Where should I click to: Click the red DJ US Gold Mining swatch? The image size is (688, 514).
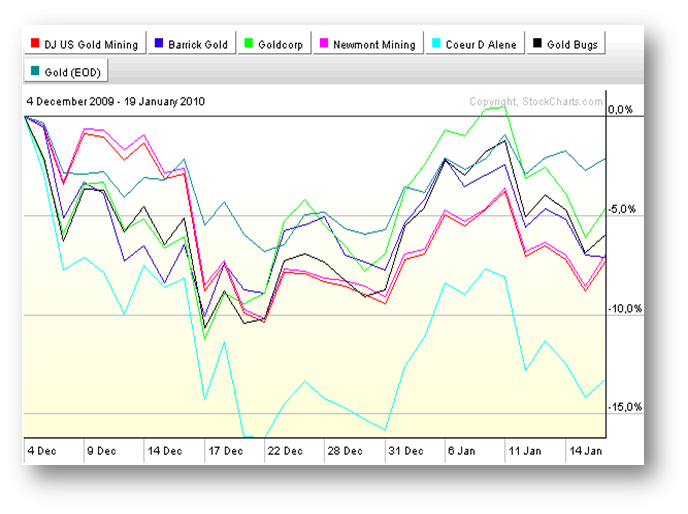(36, 44)
